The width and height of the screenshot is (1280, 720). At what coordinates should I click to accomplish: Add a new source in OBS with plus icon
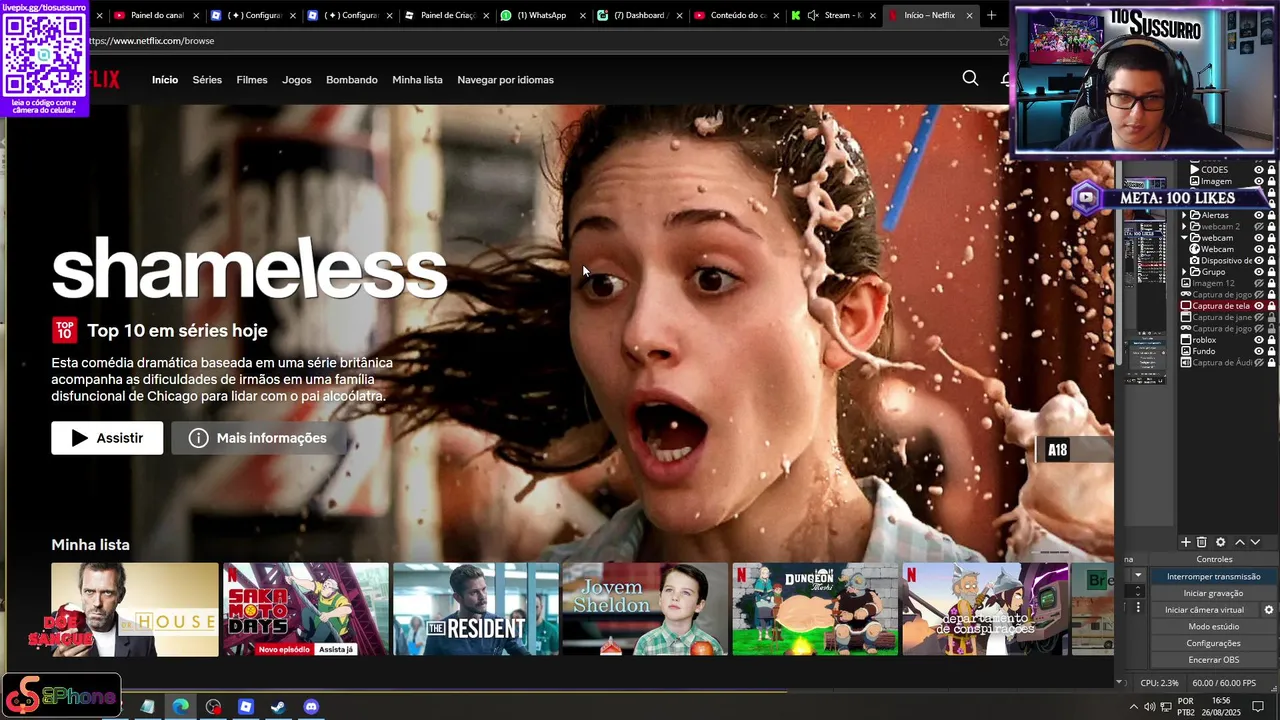point(1186,542)
